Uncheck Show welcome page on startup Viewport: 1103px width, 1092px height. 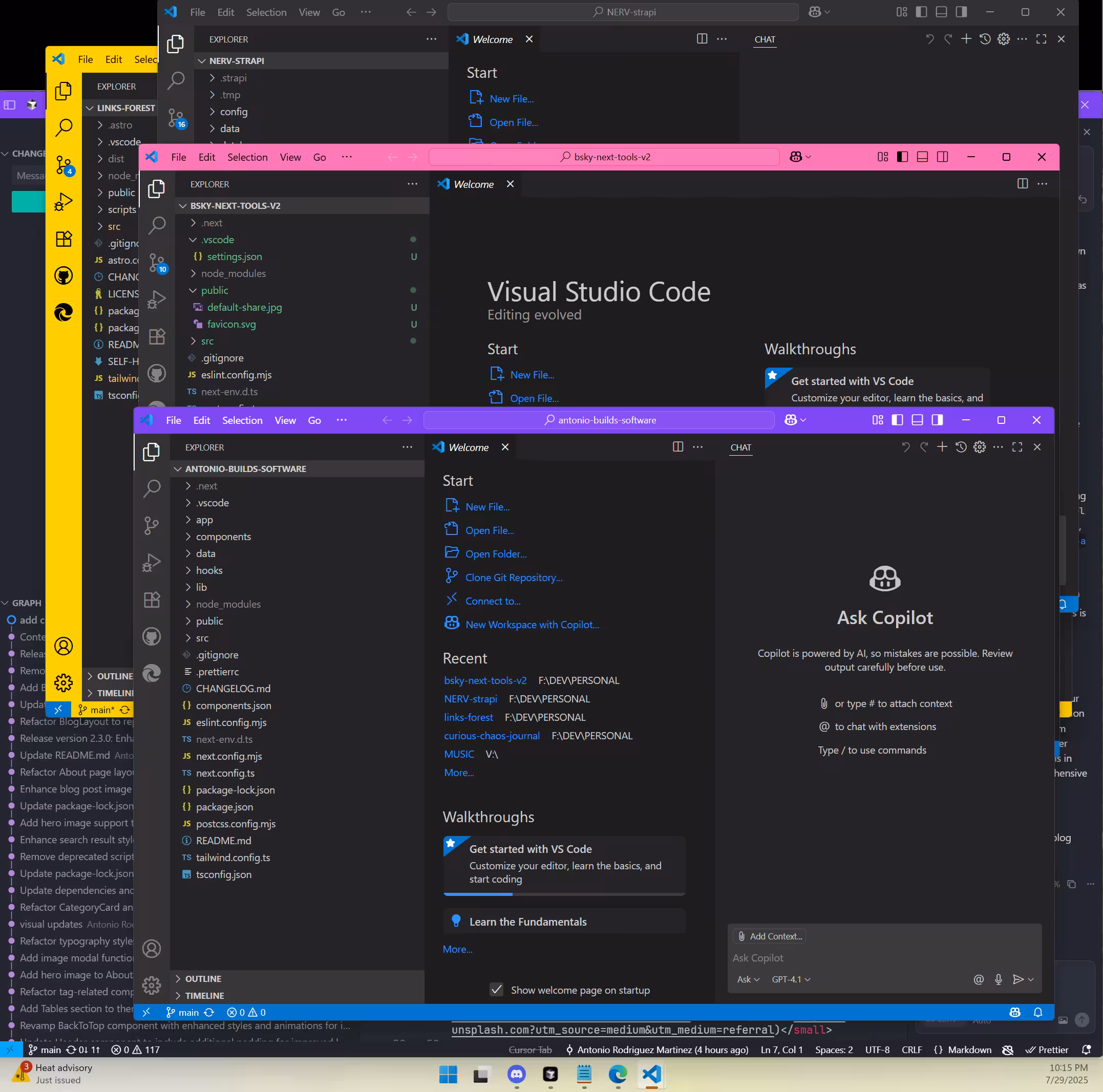coord(497,990)
